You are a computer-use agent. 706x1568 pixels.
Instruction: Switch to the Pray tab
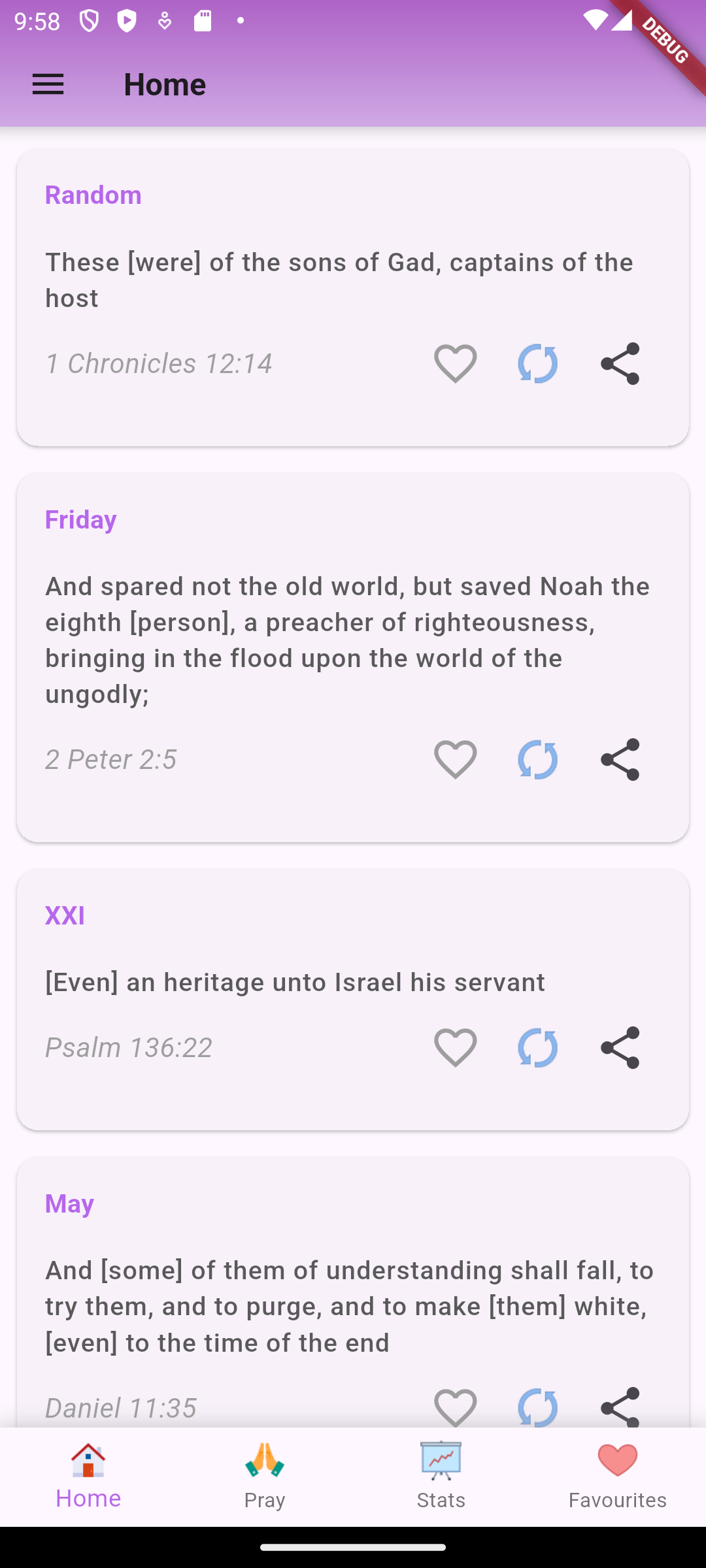click(265, 1477)
